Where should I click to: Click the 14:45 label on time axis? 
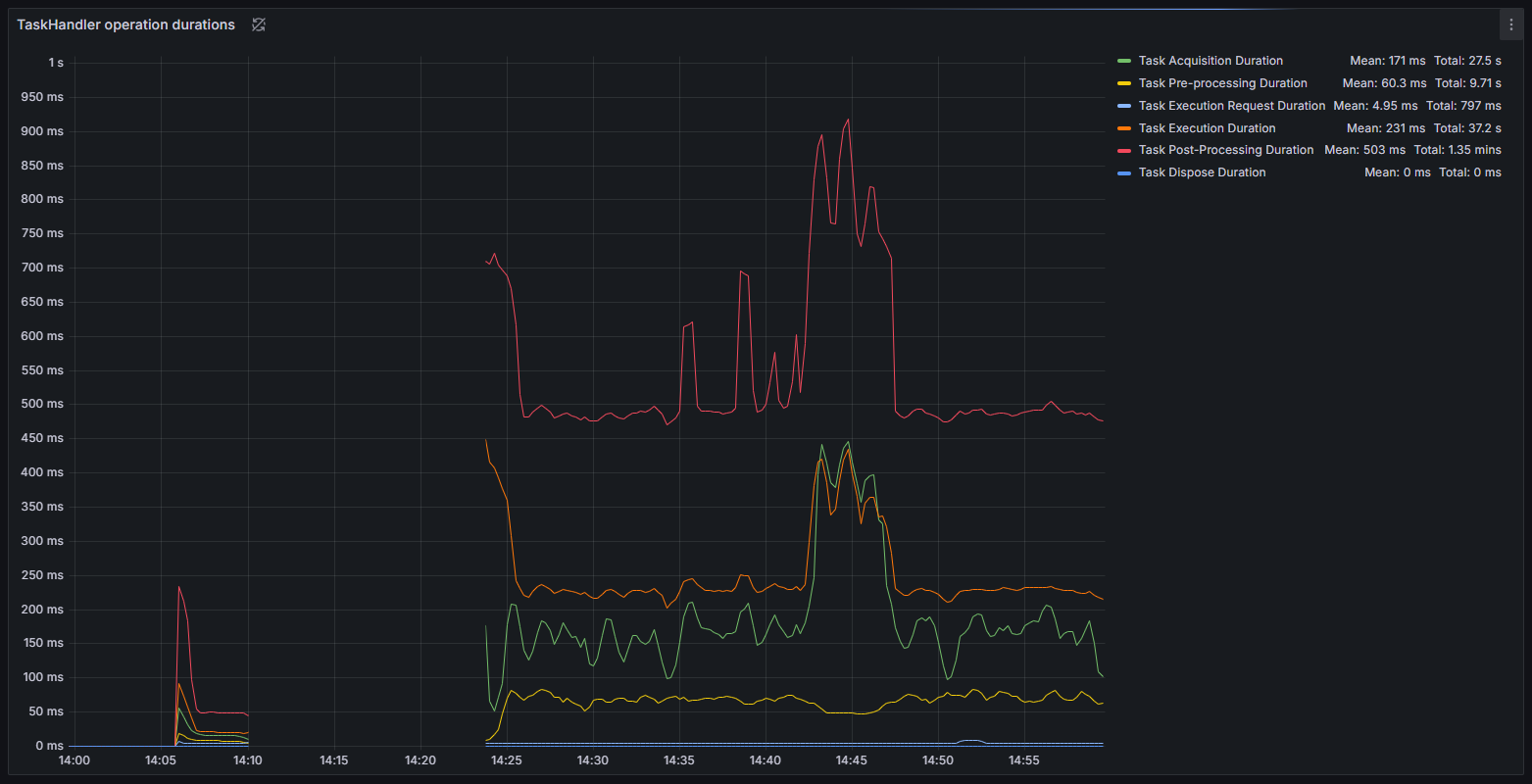click(851, 760)
